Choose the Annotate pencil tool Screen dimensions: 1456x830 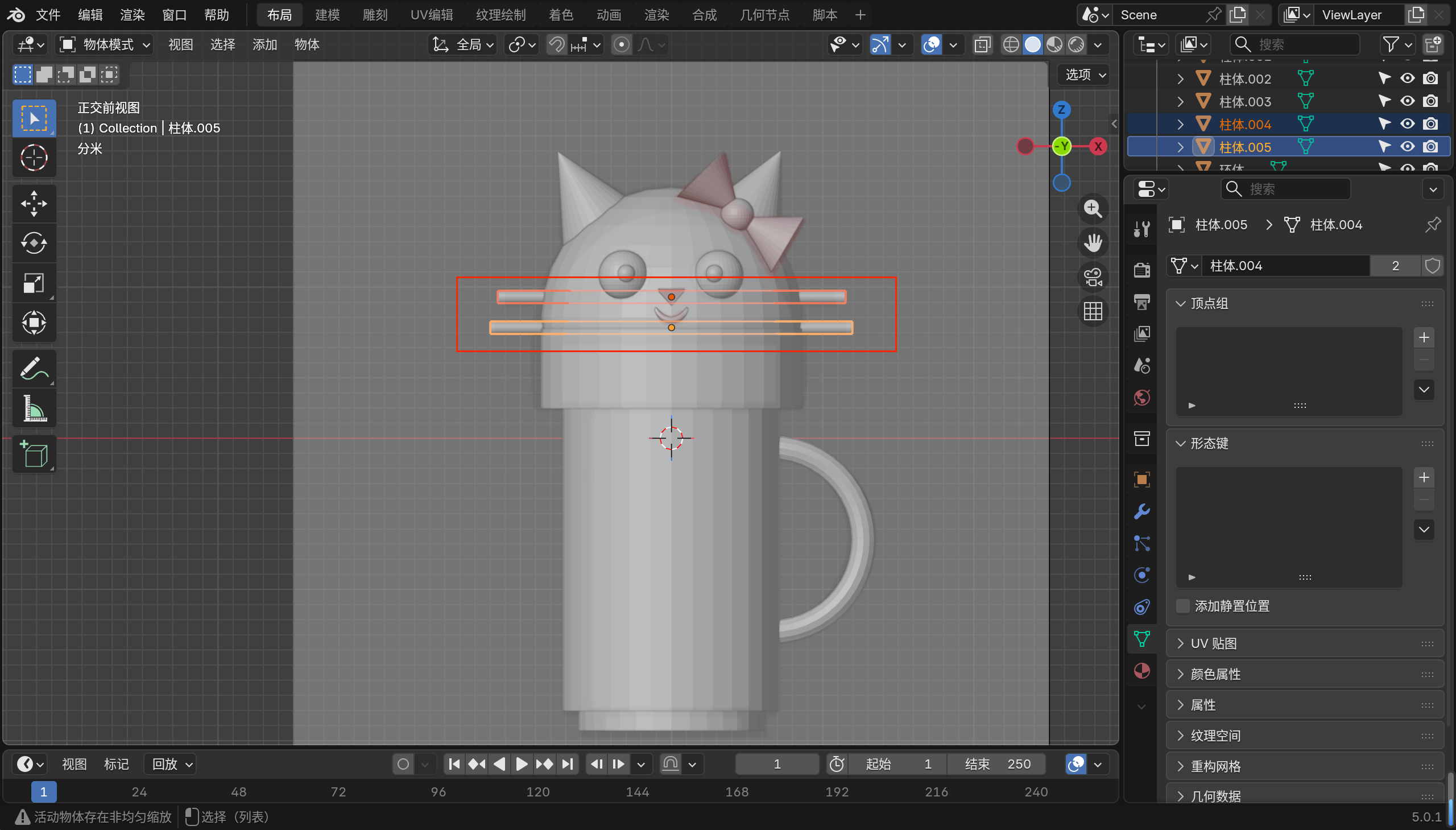34,369
